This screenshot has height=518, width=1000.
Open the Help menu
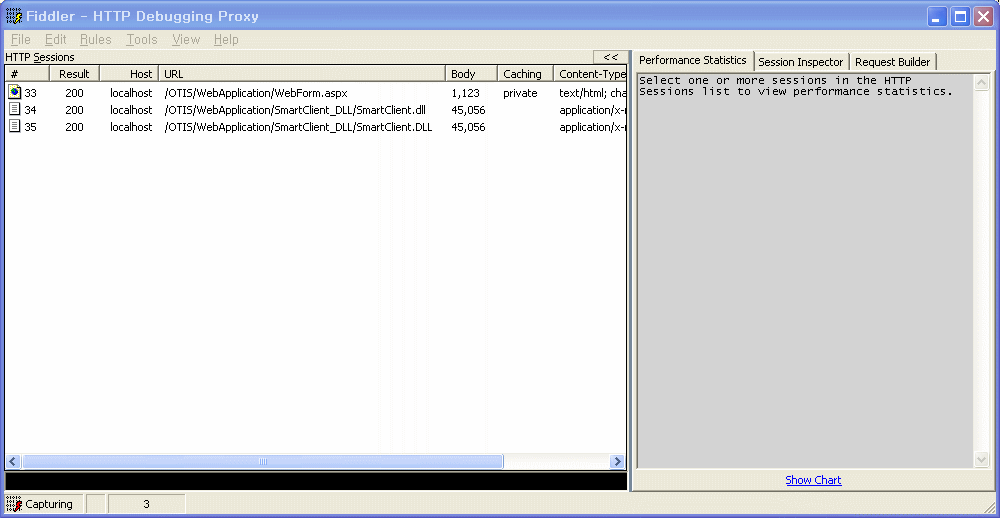pos(226,40)
